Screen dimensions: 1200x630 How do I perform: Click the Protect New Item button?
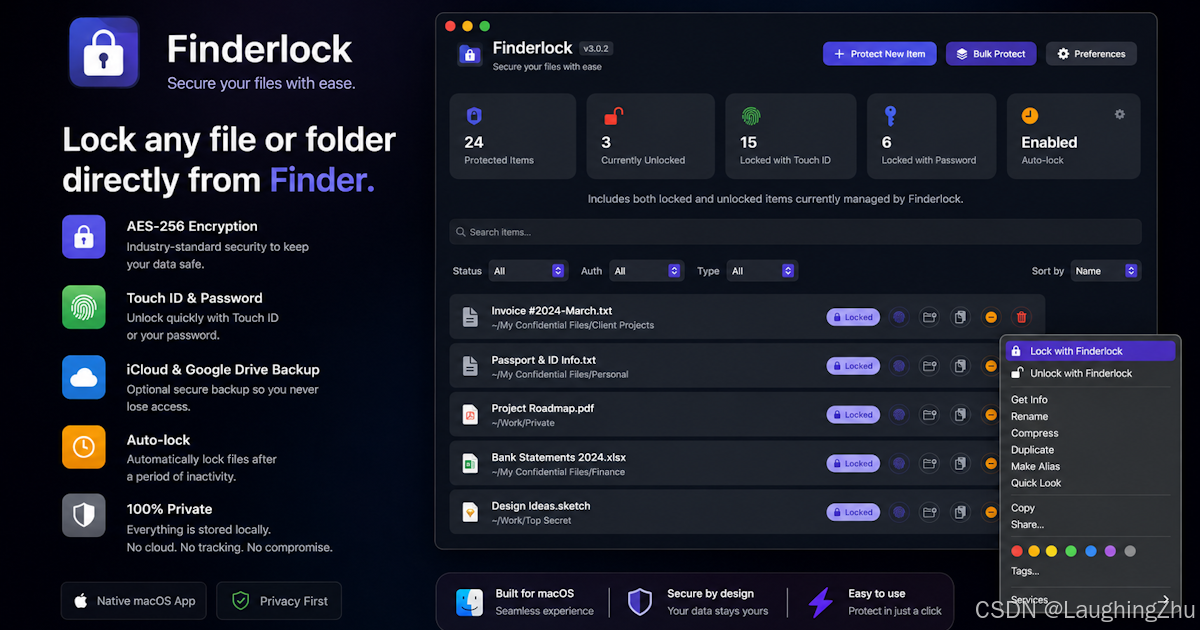click(880, 54)
